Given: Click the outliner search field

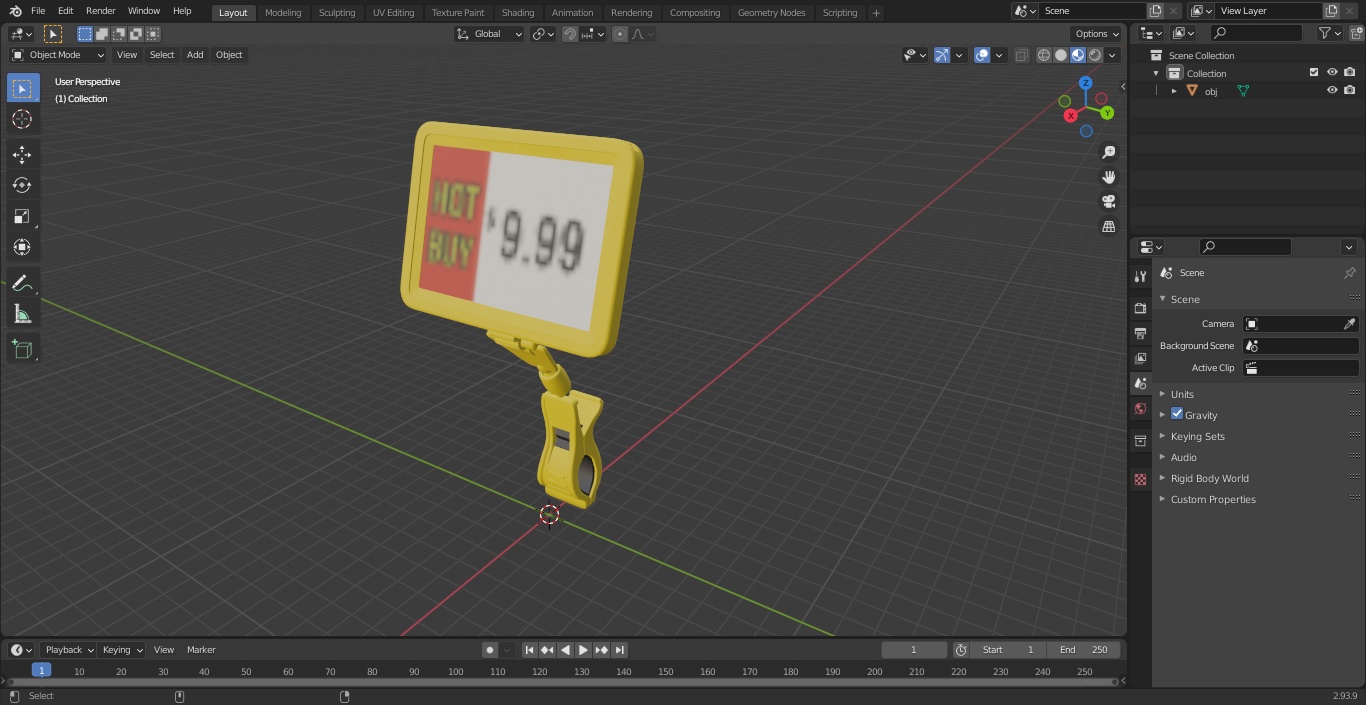Looking at the screenshot, I should [1257, 33].
